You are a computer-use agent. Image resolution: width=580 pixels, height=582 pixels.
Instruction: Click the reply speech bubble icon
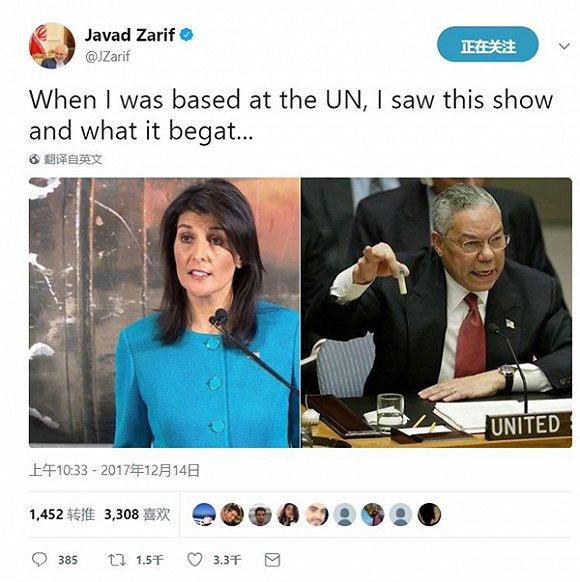click(39, 559)
